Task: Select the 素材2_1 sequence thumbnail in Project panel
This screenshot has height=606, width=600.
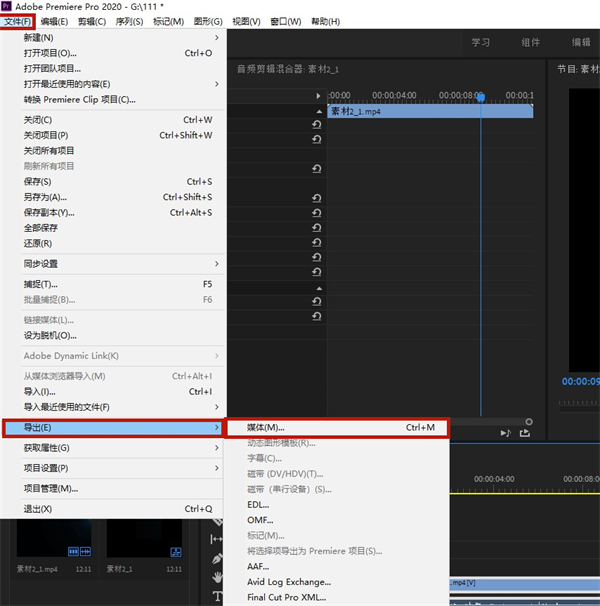Action: 144,538
